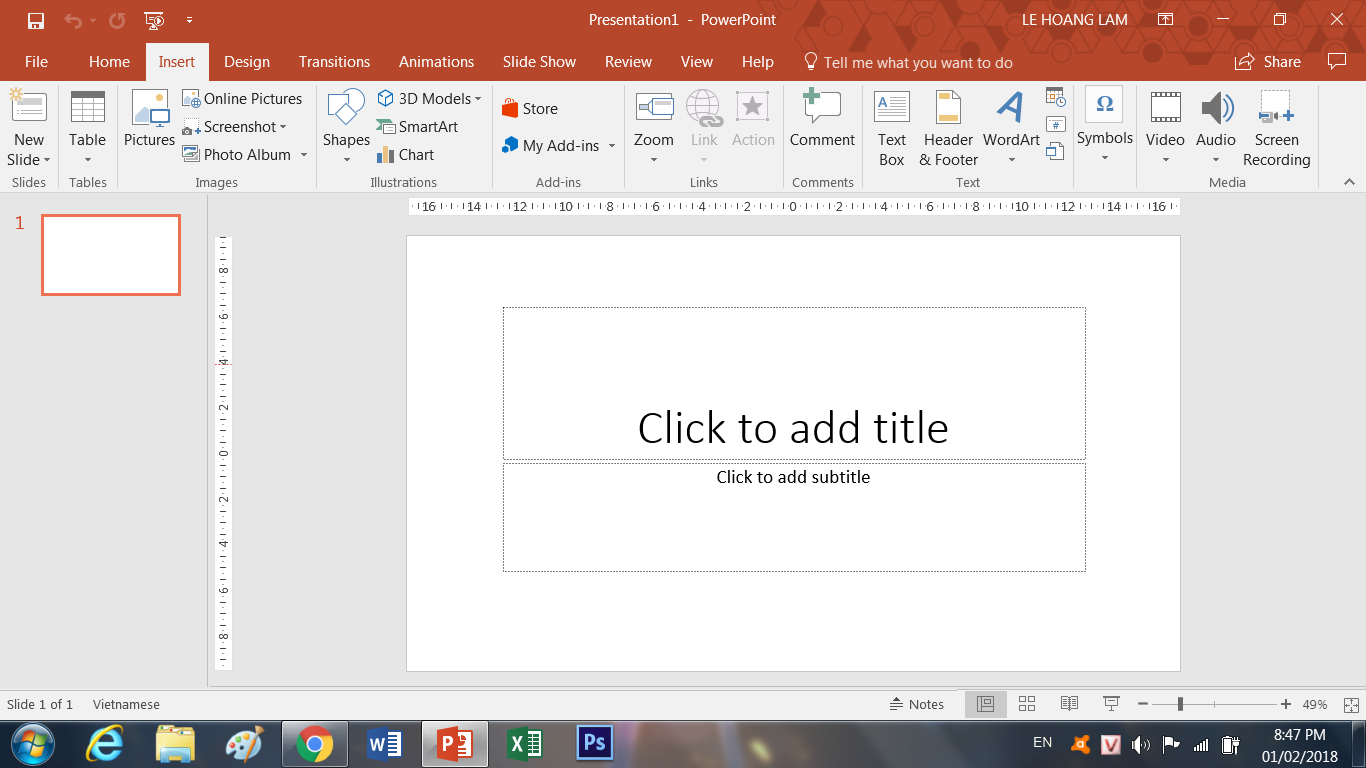
Task: Click the SmartArt button
Action: [x=417, y=127]
